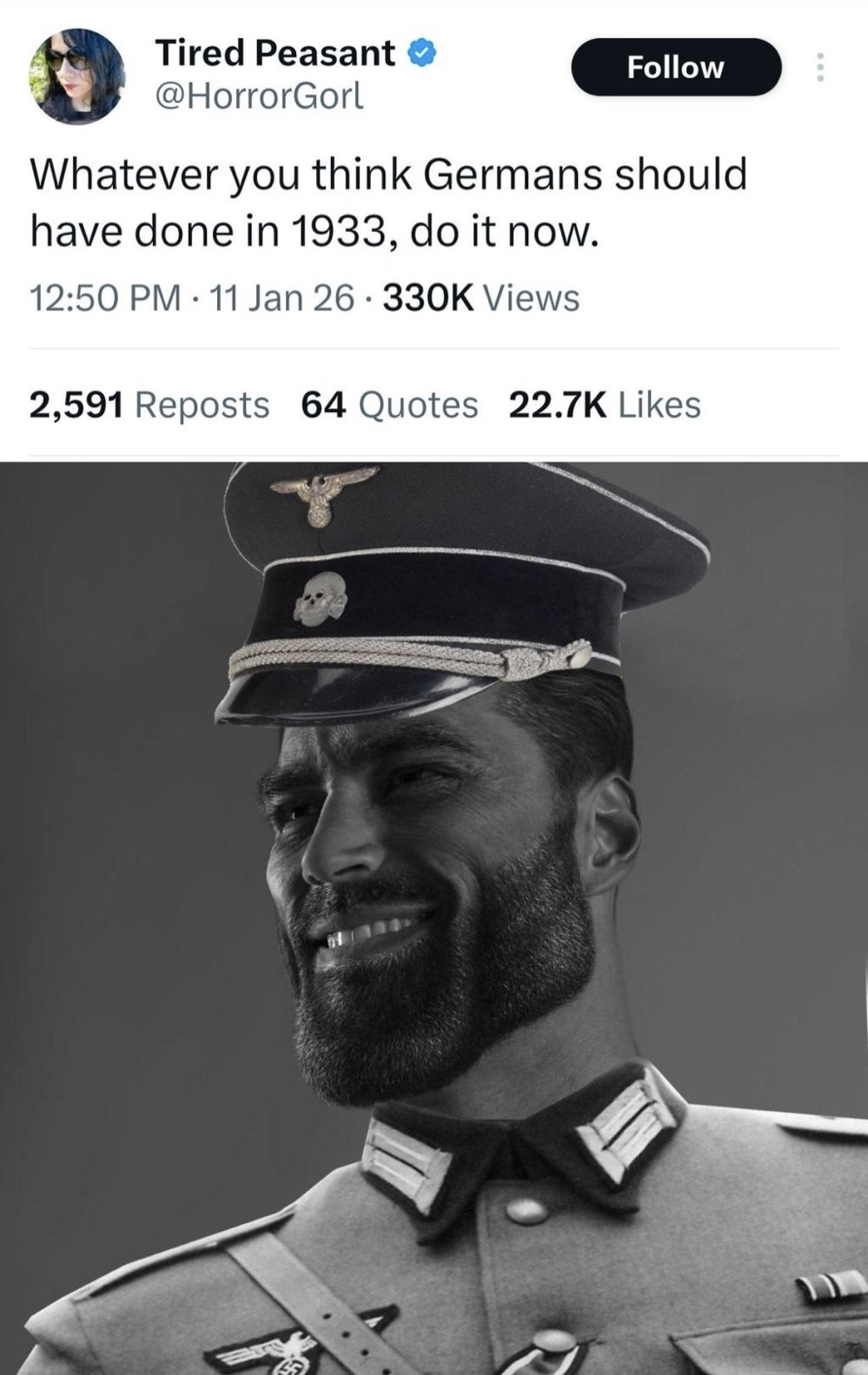Click the 12:50 PM timestamp

click(106, 298)
